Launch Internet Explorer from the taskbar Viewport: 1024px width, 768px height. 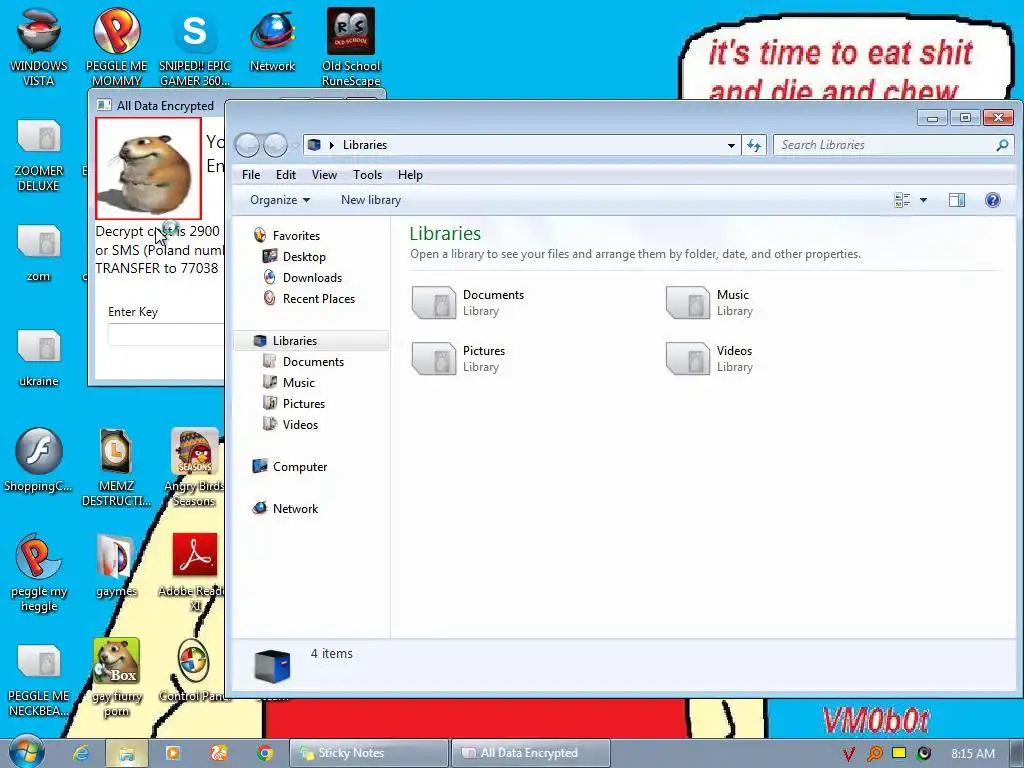tap(81, 753)
